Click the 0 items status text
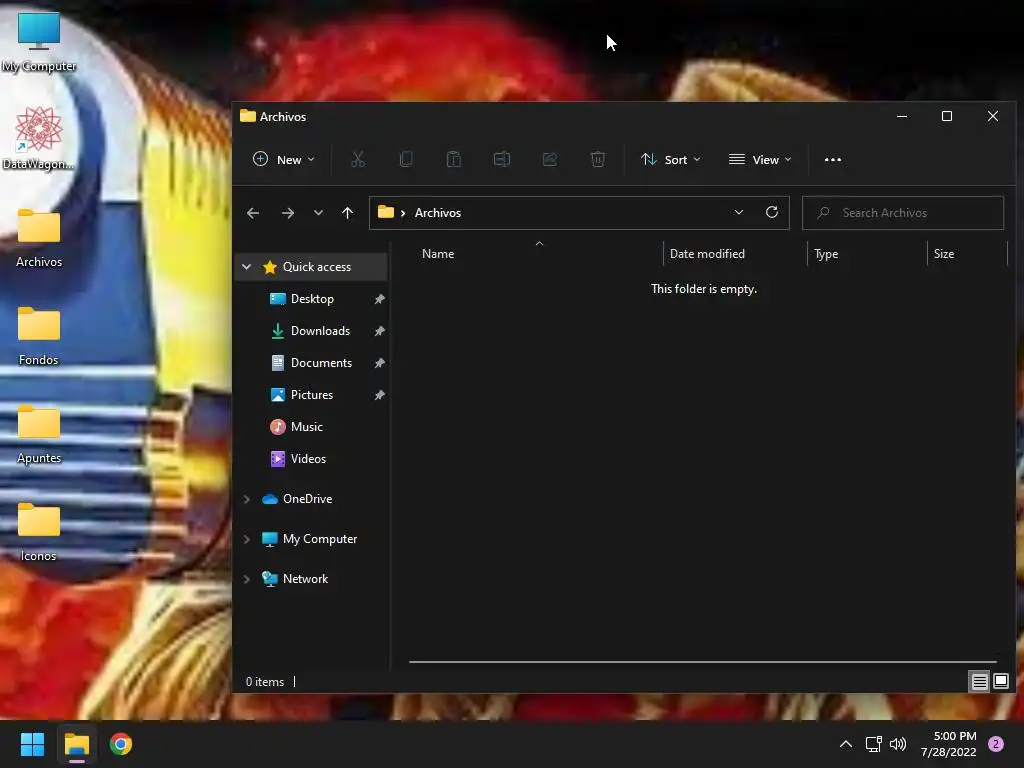Viewport: 1024px width, 768px height. click(x=264, y=682)
